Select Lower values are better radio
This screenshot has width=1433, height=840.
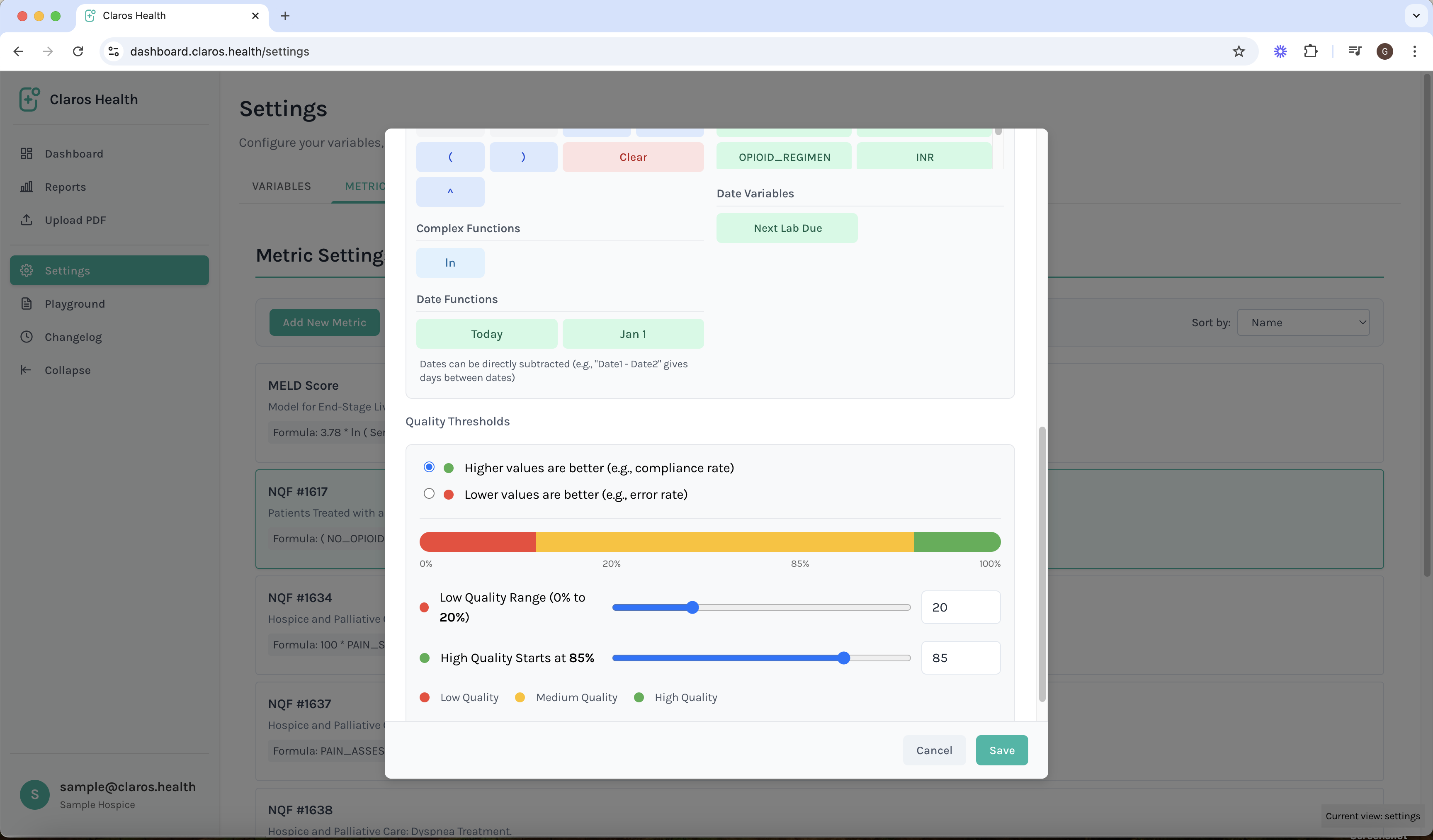pos(429,494)
